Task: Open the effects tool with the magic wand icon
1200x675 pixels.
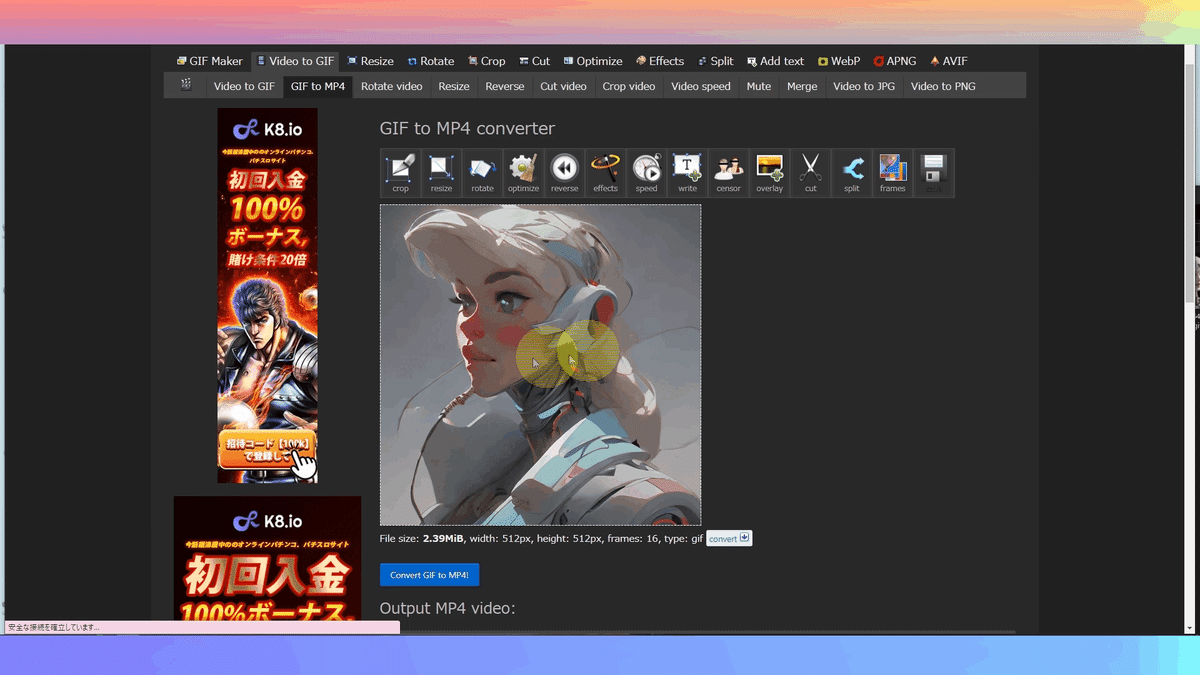Action: (x=605, y=173)
